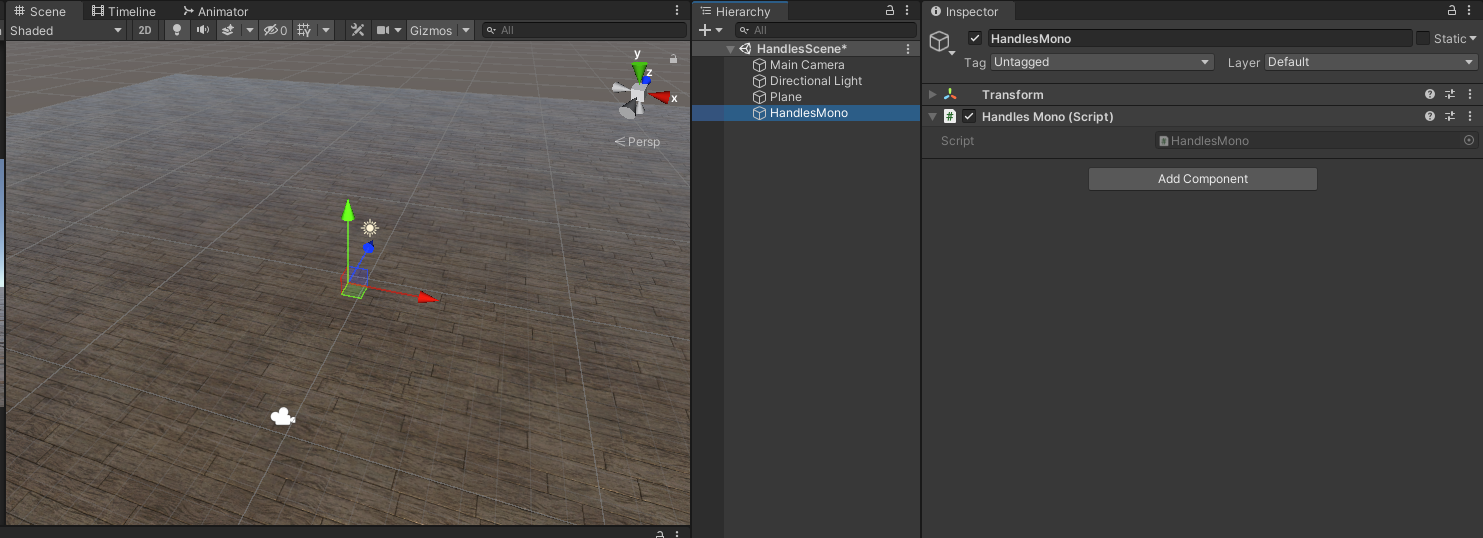Open scene camera settings icon

[x=382, y=30]
